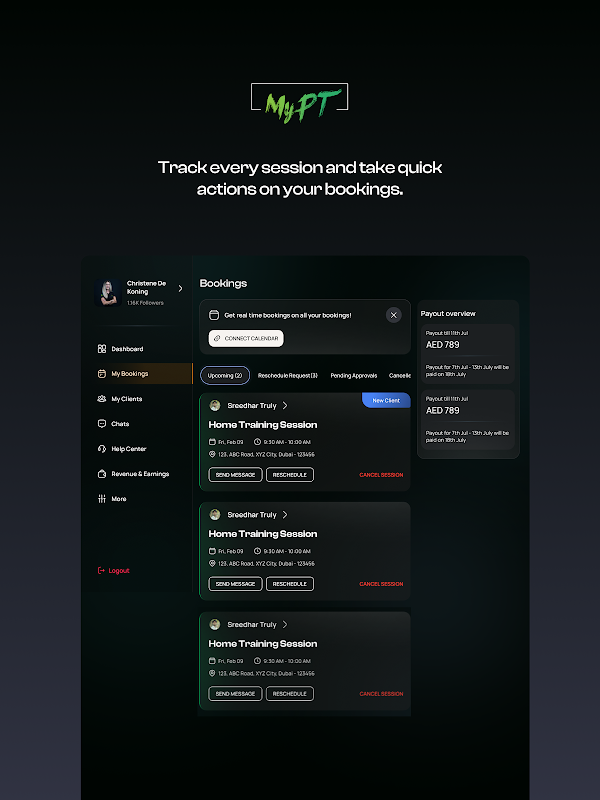
Task: Click the Connect Calendar button
Action: point(246,338)
